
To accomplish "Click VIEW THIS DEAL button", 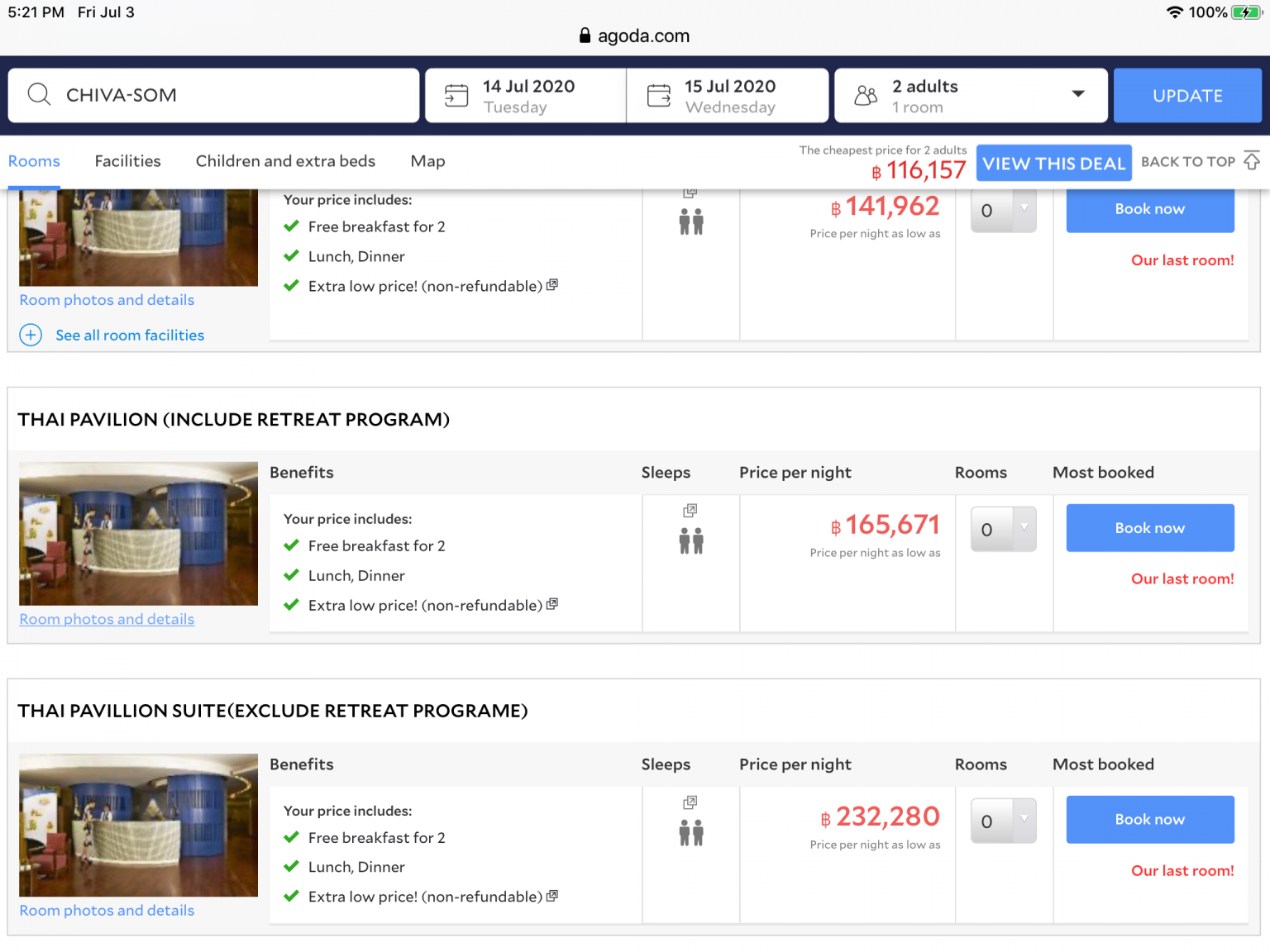I will [x=1053, y=163].
